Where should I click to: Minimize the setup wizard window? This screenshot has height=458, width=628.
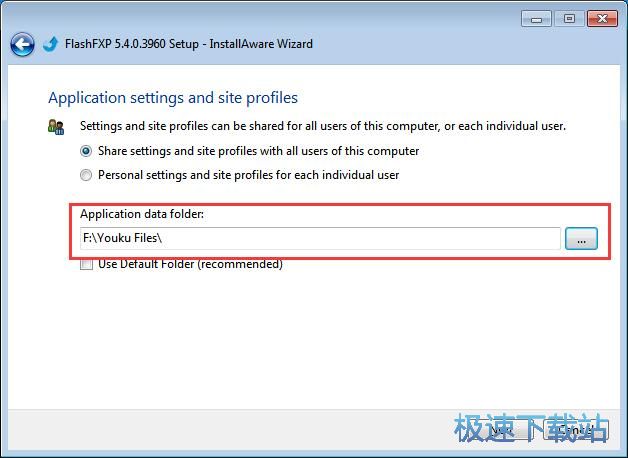coord(536,19)
